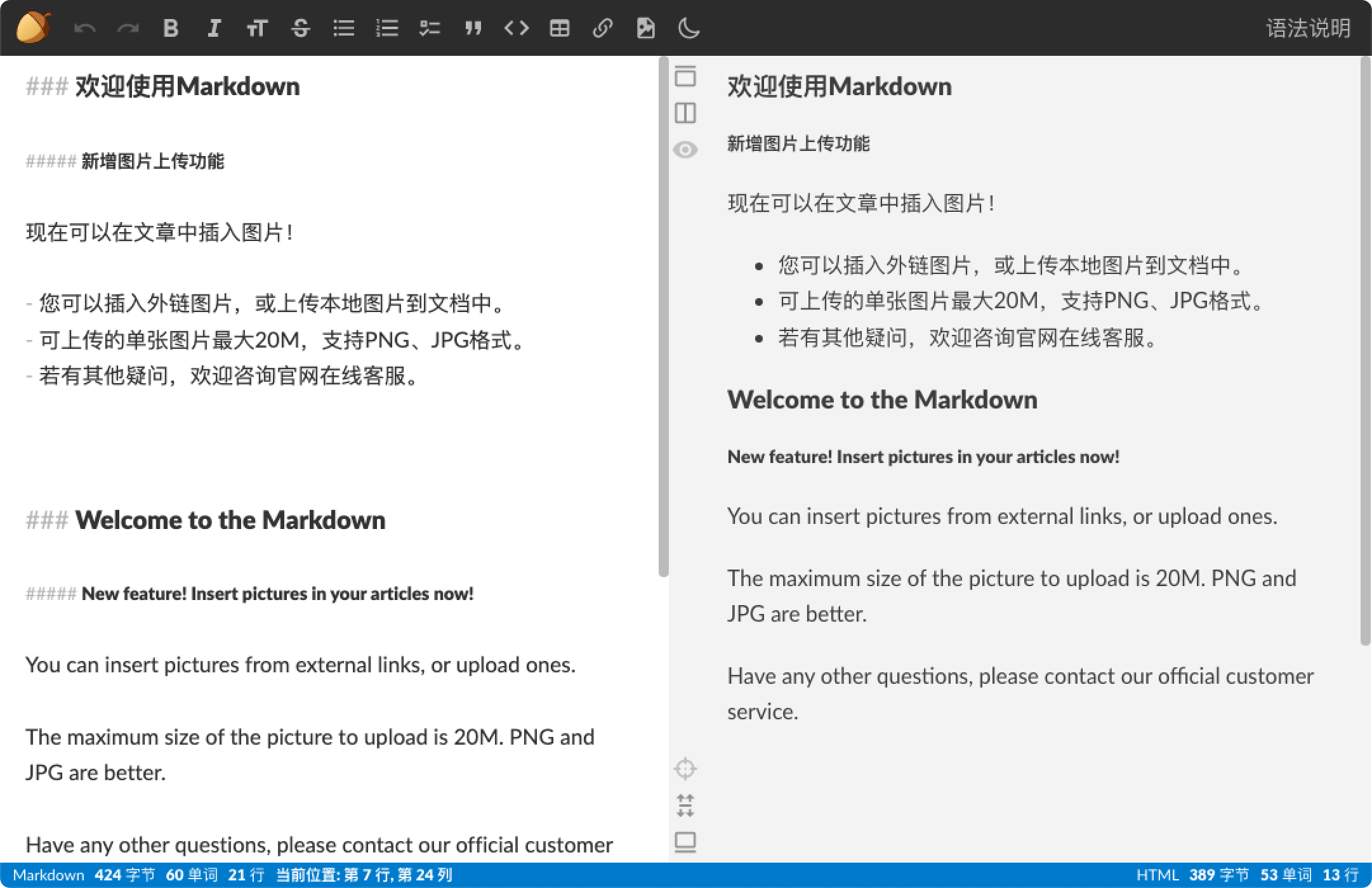Toggle bold formatting

pyautogui.click(x=171, y=28)
